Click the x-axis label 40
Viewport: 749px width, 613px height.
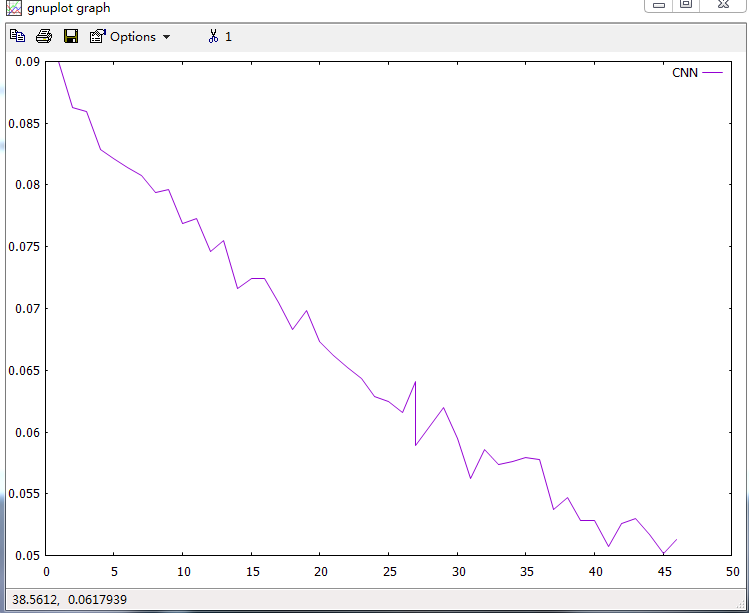click(x=596, y=571)
